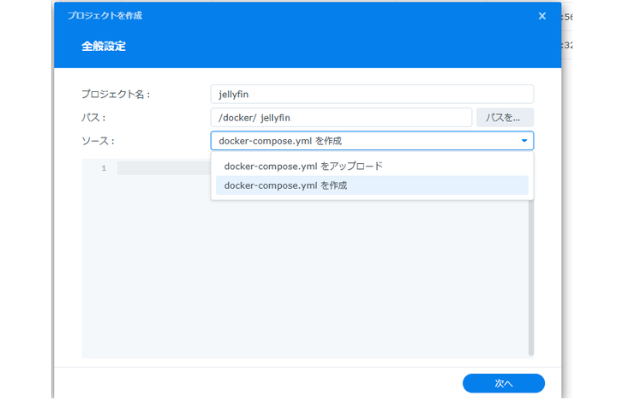
Task: Select docker-compose.yml をアップロード option
Action: [372, 166]
